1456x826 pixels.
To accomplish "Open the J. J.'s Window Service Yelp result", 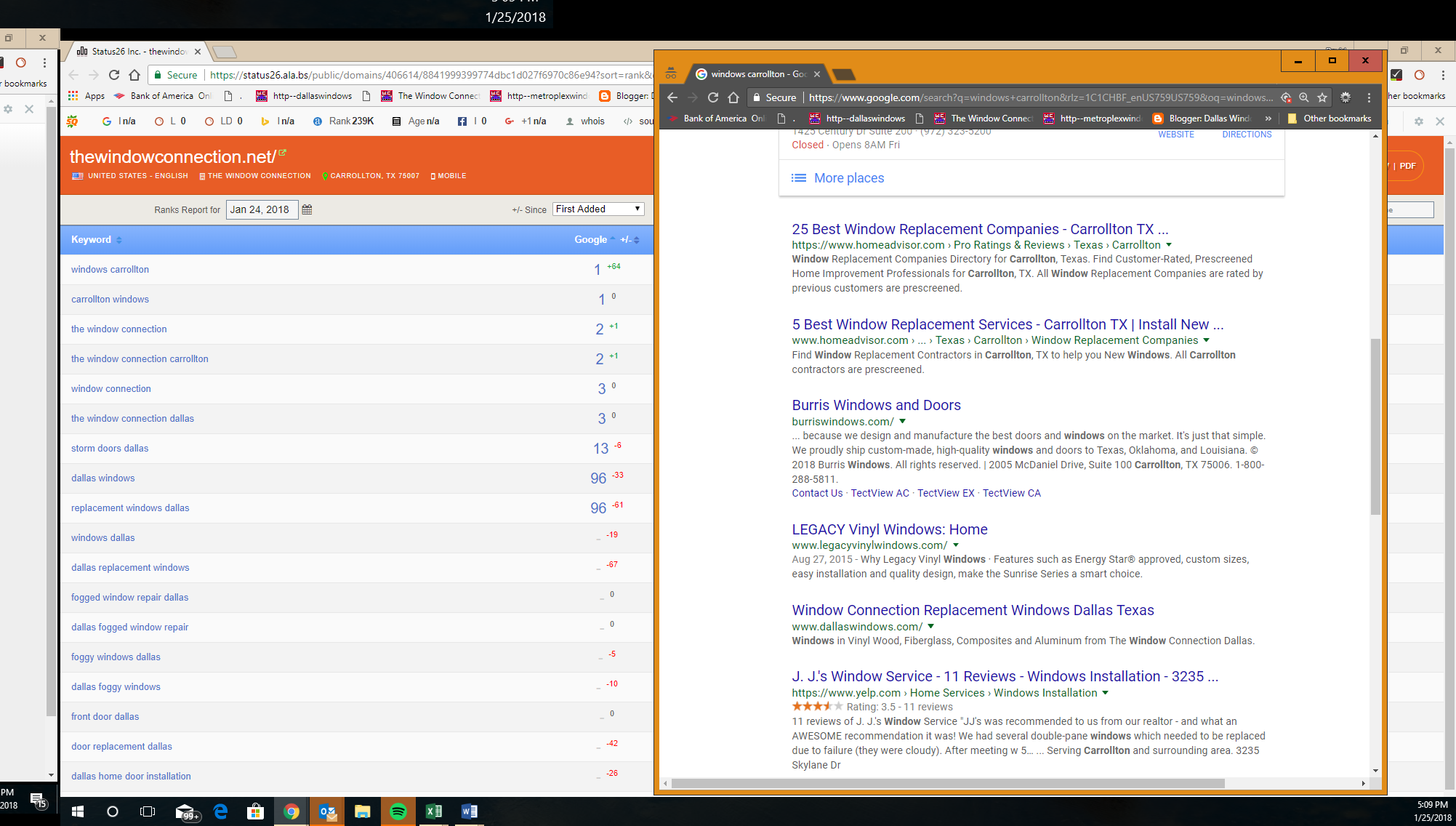I will [x=1005, y=676].
